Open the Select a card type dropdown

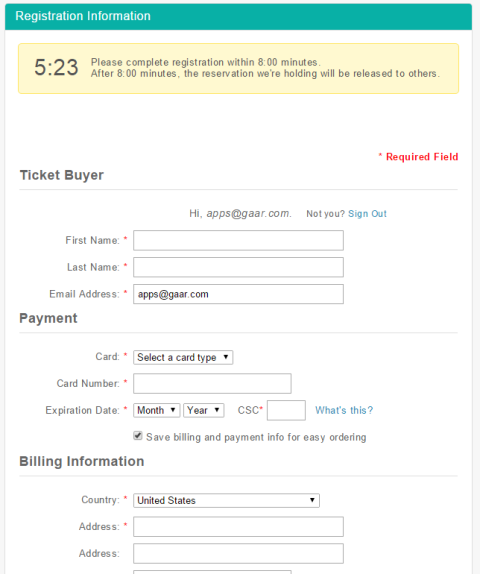tap(183, 357)
